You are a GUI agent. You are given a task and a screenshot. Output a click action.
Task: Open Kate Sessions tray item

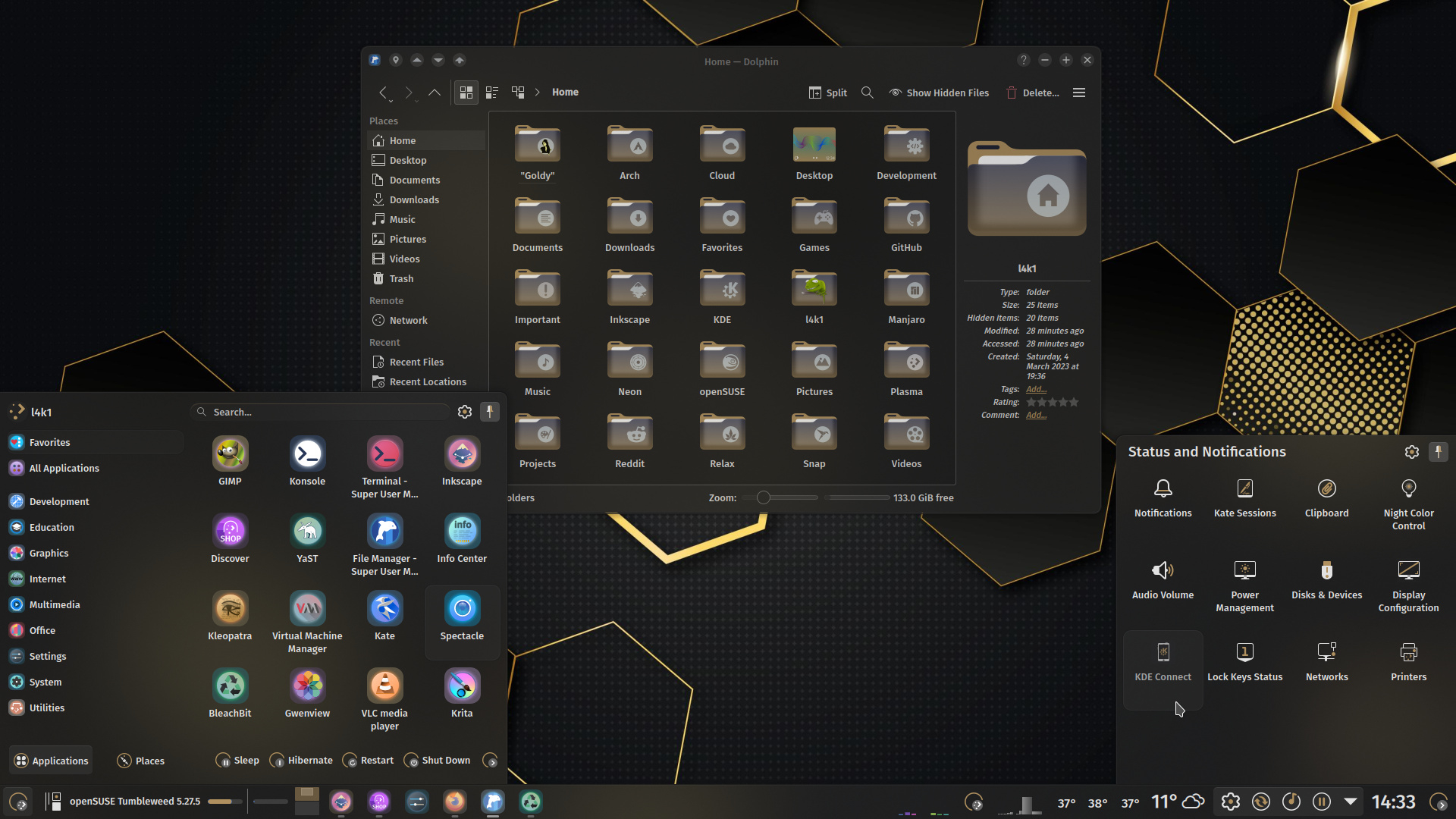[x=1244, y=498]
